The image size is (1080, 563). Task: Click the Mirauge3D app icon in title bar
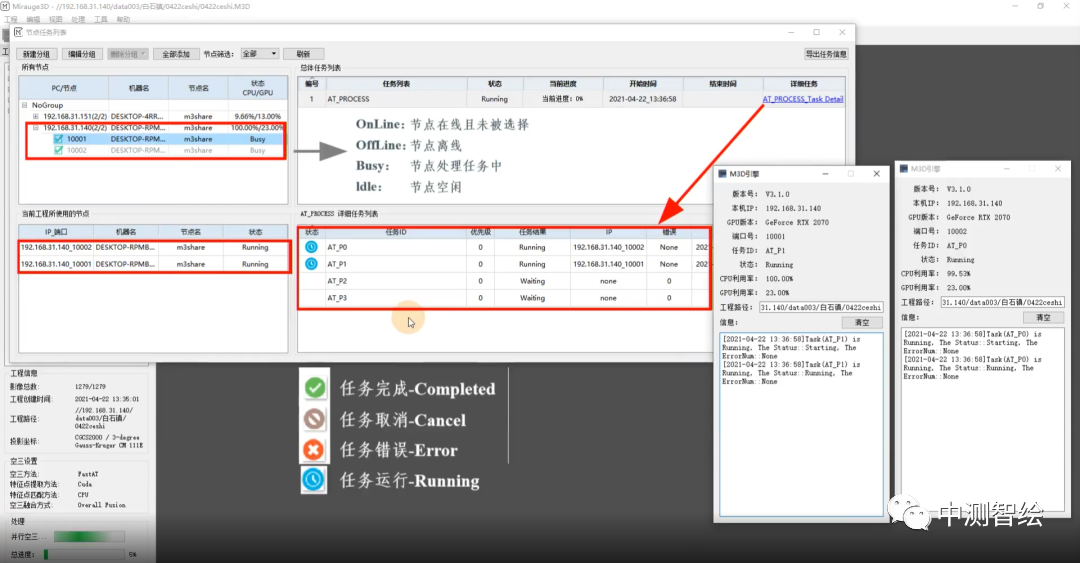[6, 6]
